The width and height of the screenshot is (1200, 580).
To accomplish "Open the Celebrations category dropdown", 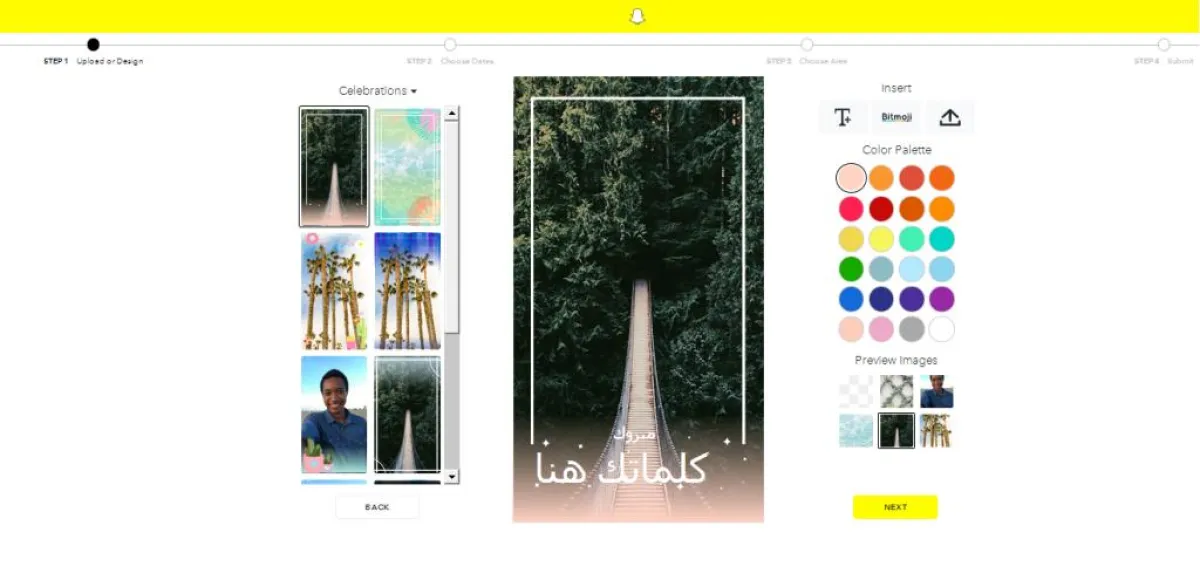I will click(x=377, y=91).
